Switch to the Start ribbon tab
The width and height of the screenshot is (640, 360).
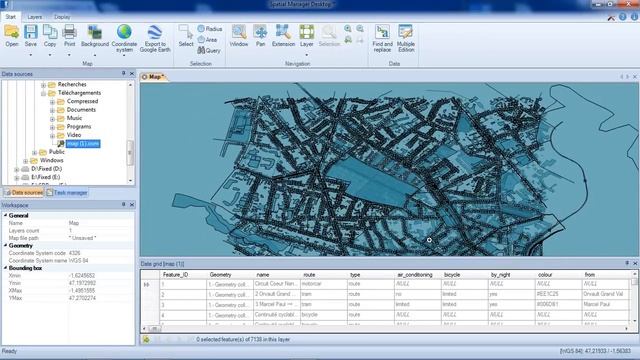click(11, 17)
